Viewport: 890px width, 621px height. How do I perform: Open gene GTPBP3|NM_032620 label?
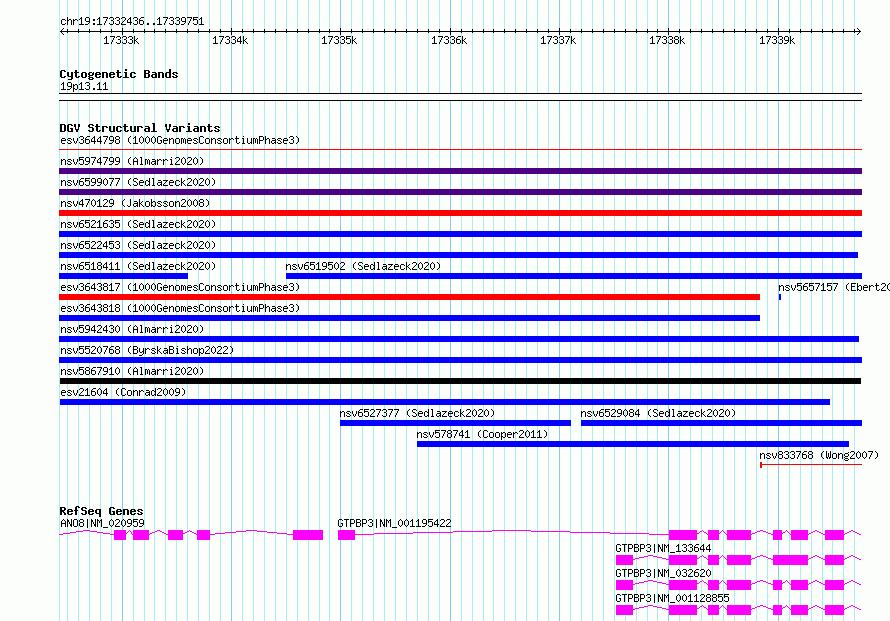(663, 573)
